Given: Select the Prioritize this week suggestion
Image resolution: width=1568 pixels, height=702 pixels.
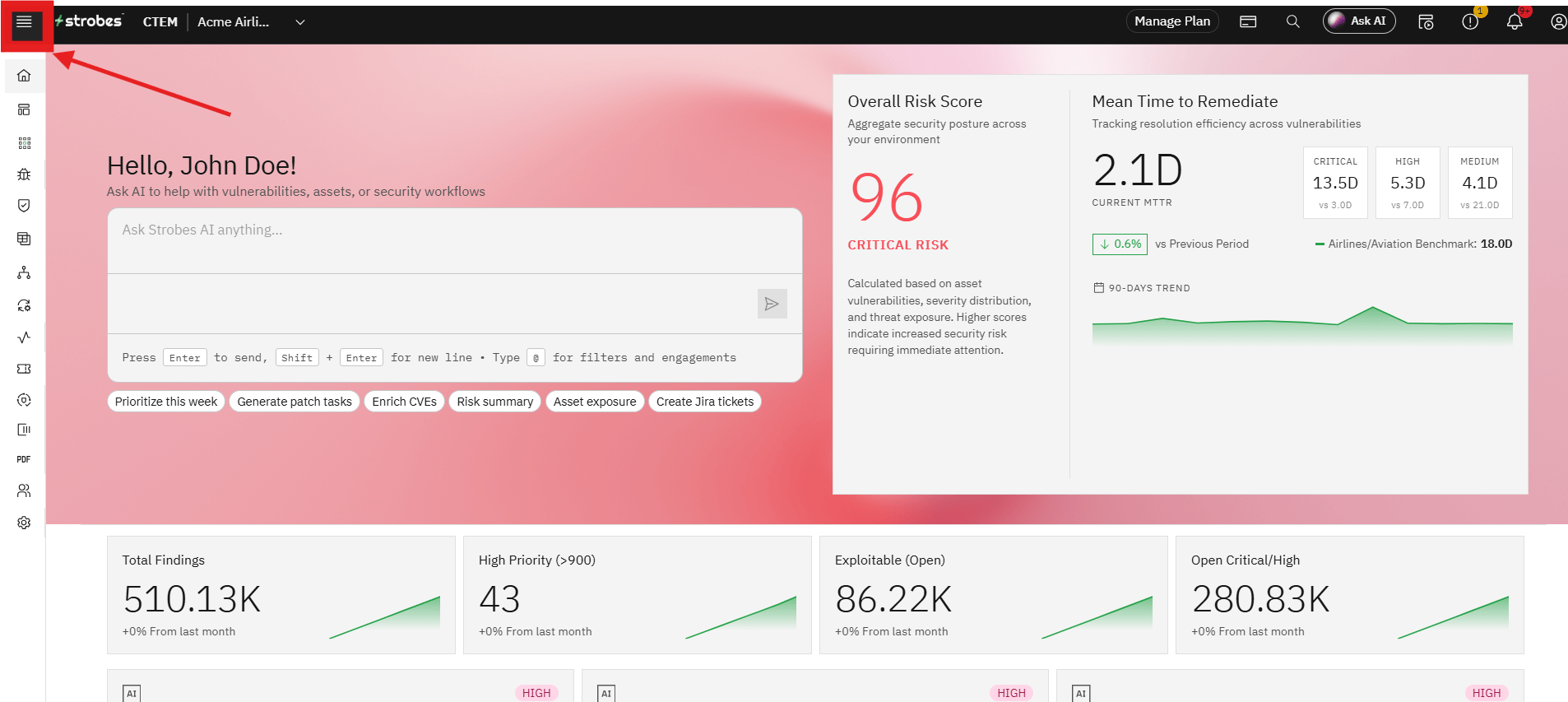Looking at the screenshot, I should (166, 402).
